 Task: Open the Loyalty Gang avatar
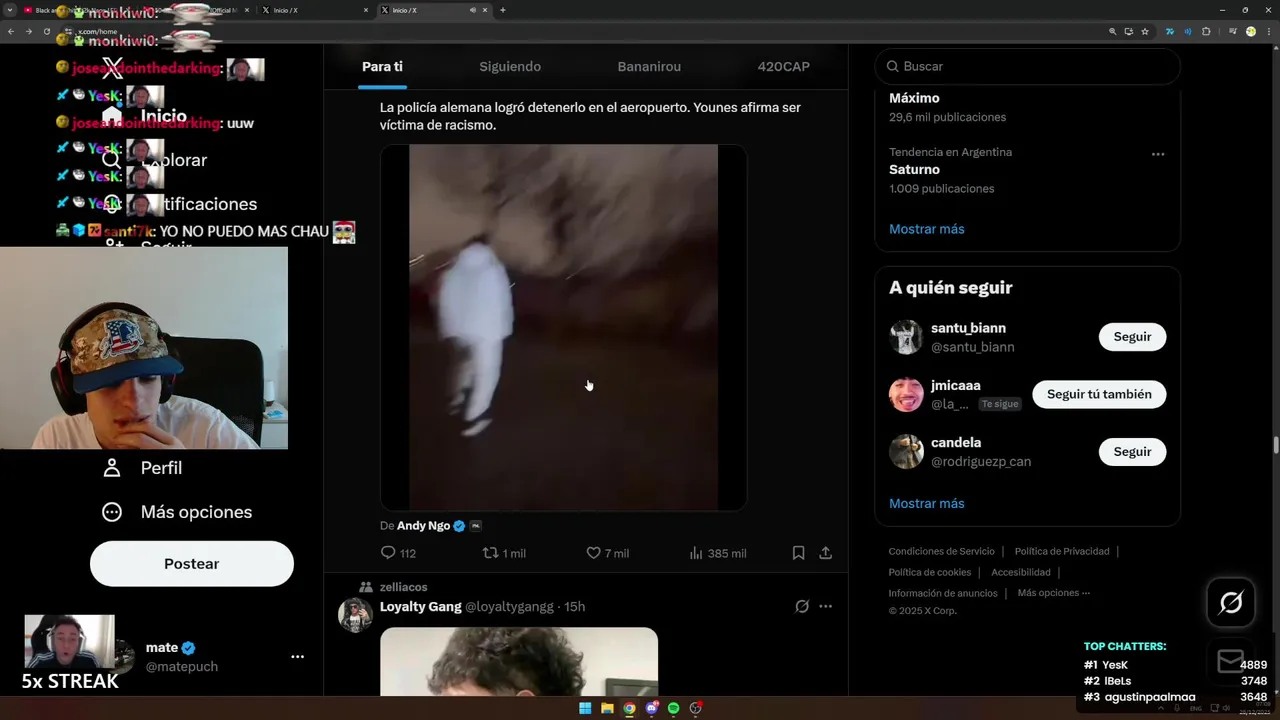point(355,615)
